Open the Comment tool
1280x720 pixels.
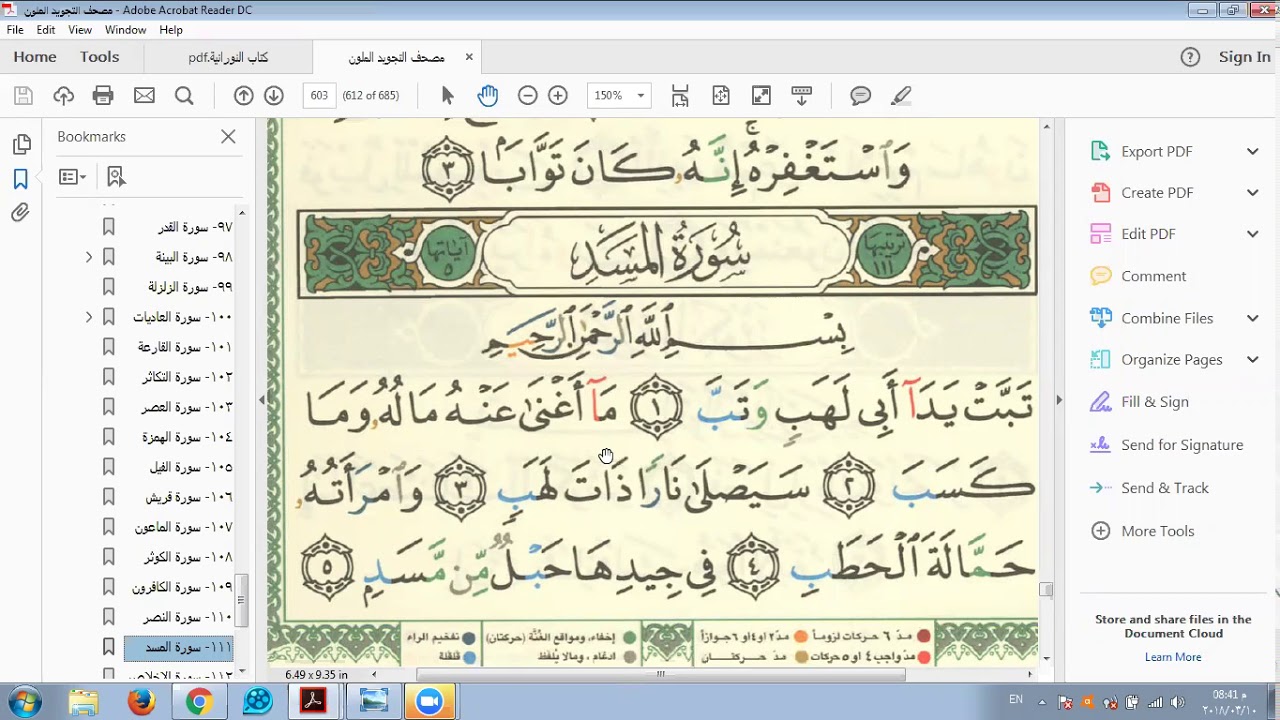click(1153, 276)
